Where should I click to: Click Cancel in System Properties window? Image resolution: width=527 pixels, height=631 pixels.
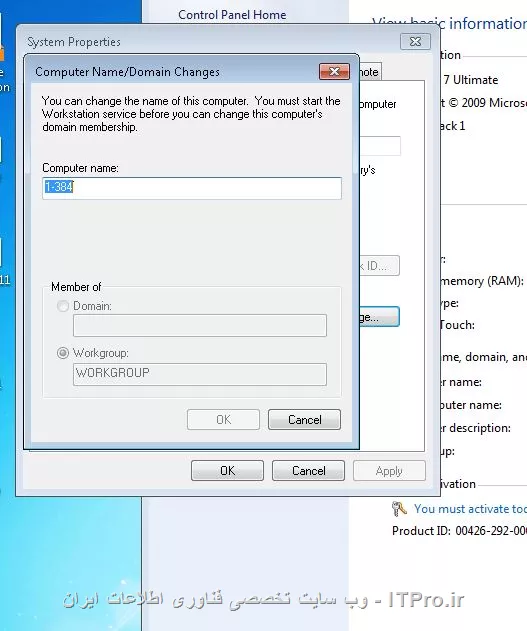[x=309, y=470]
